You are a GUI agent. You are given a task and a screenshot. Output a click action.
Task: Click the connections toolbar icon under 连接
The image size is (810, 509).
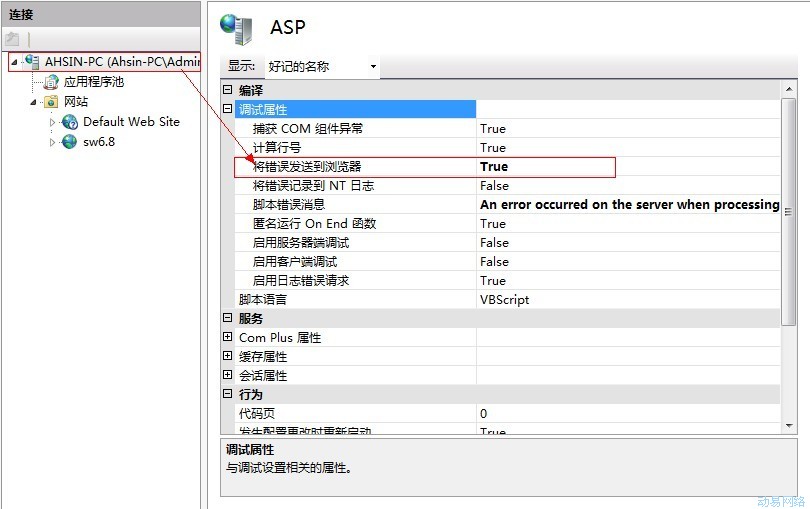[12, 39]
